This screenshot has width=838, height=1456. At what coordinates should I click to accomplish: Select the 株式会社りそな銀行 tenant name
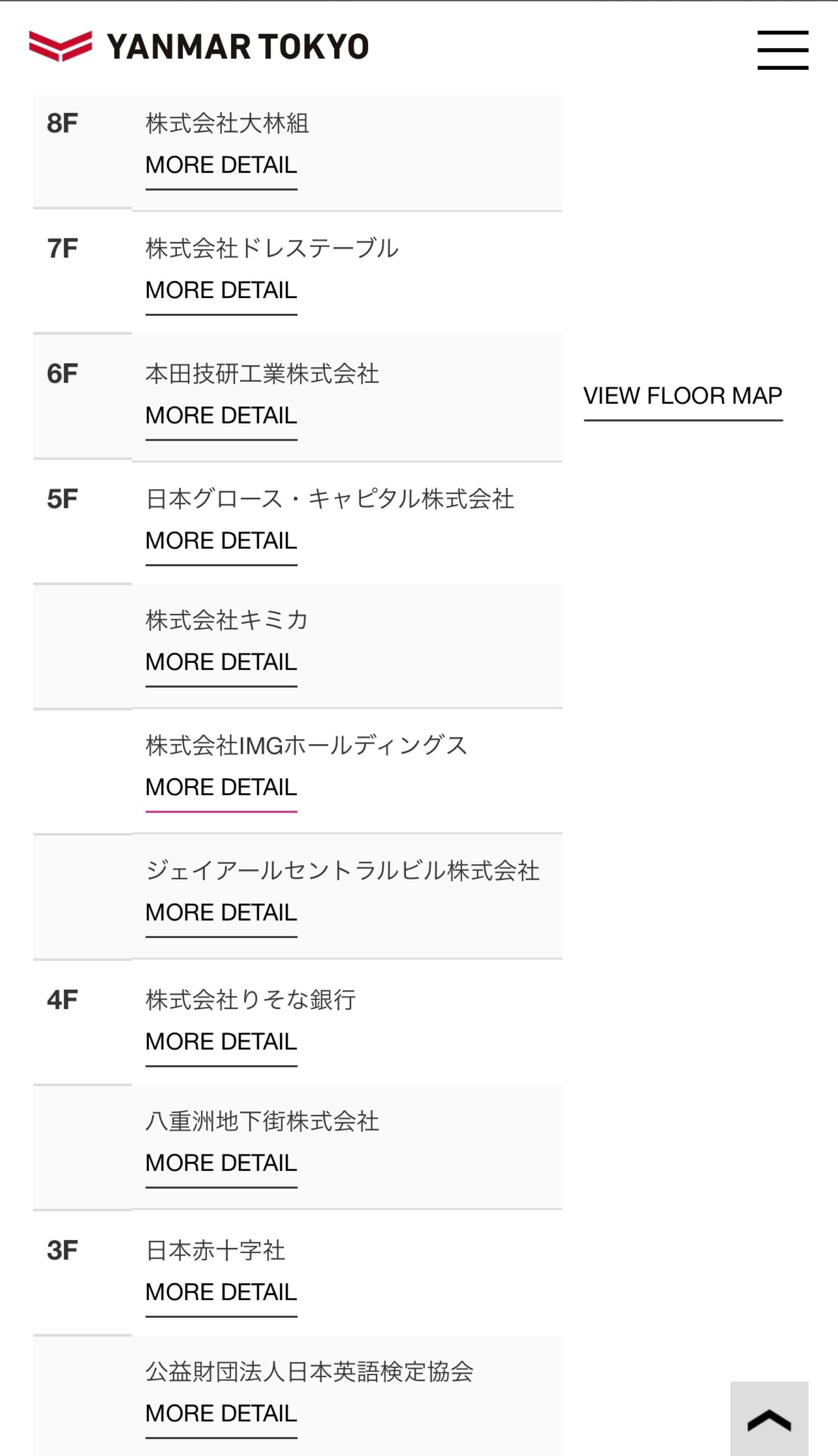pyautogui.click(x=250, y=1000)
